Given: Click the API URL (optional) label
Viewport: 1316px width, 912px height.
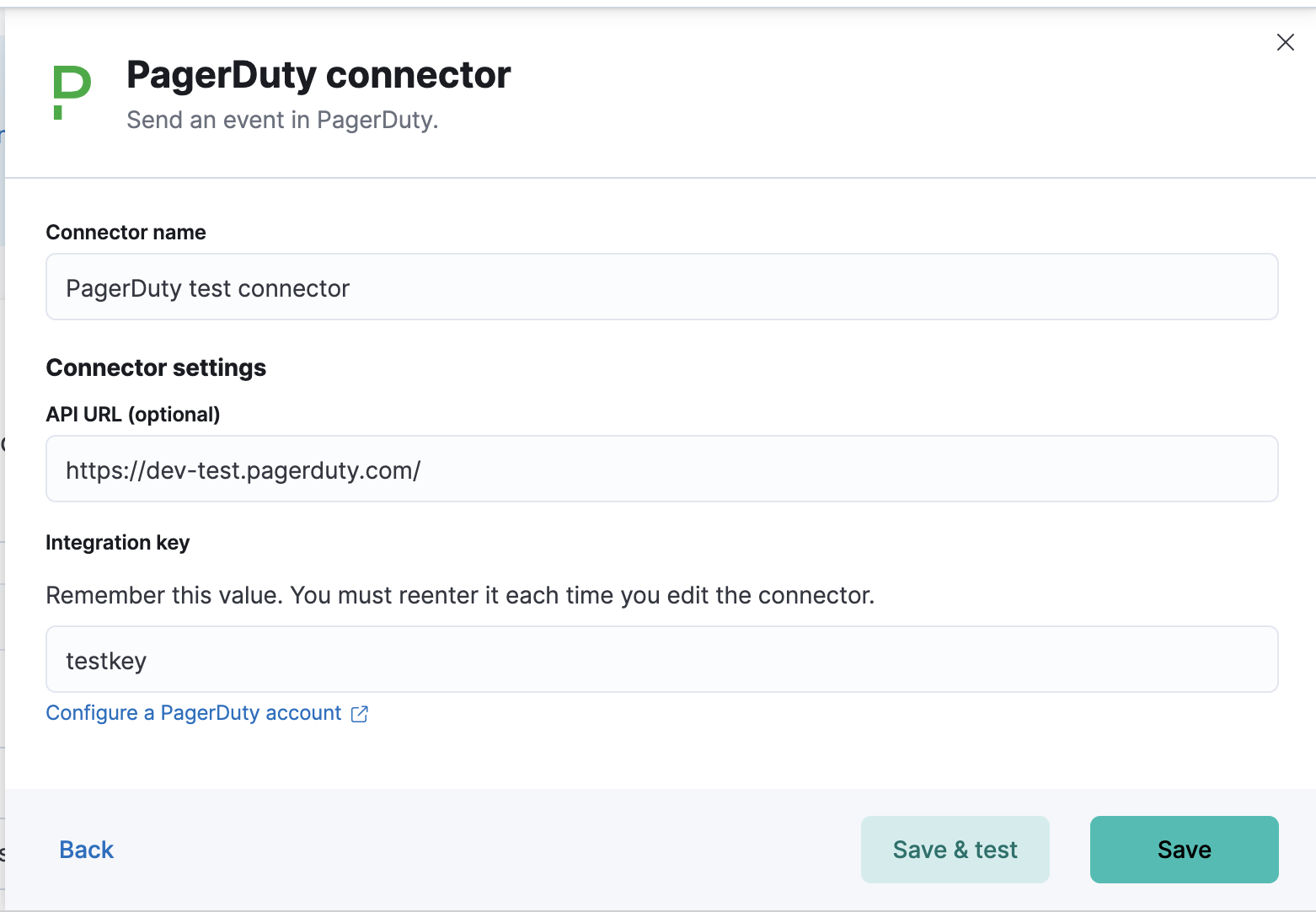Looking at the screenshot, I should (x=132, y=414).
